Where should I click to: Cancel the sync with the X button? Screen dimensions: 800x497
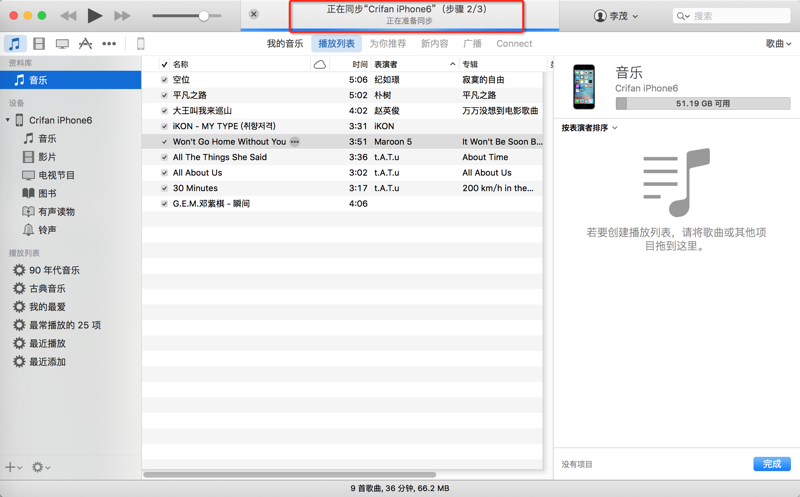click(x=254, y=14)
